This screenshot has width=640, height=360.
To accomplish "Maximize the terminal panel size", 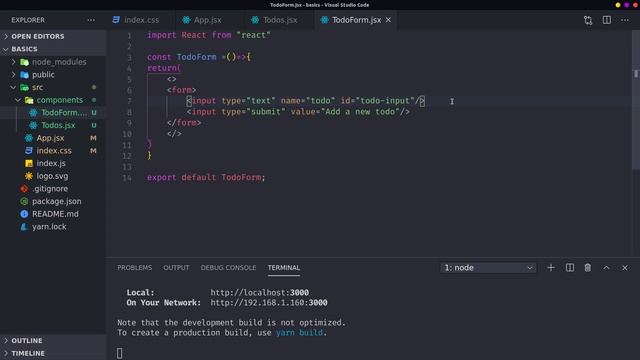I will coord(607,268).
